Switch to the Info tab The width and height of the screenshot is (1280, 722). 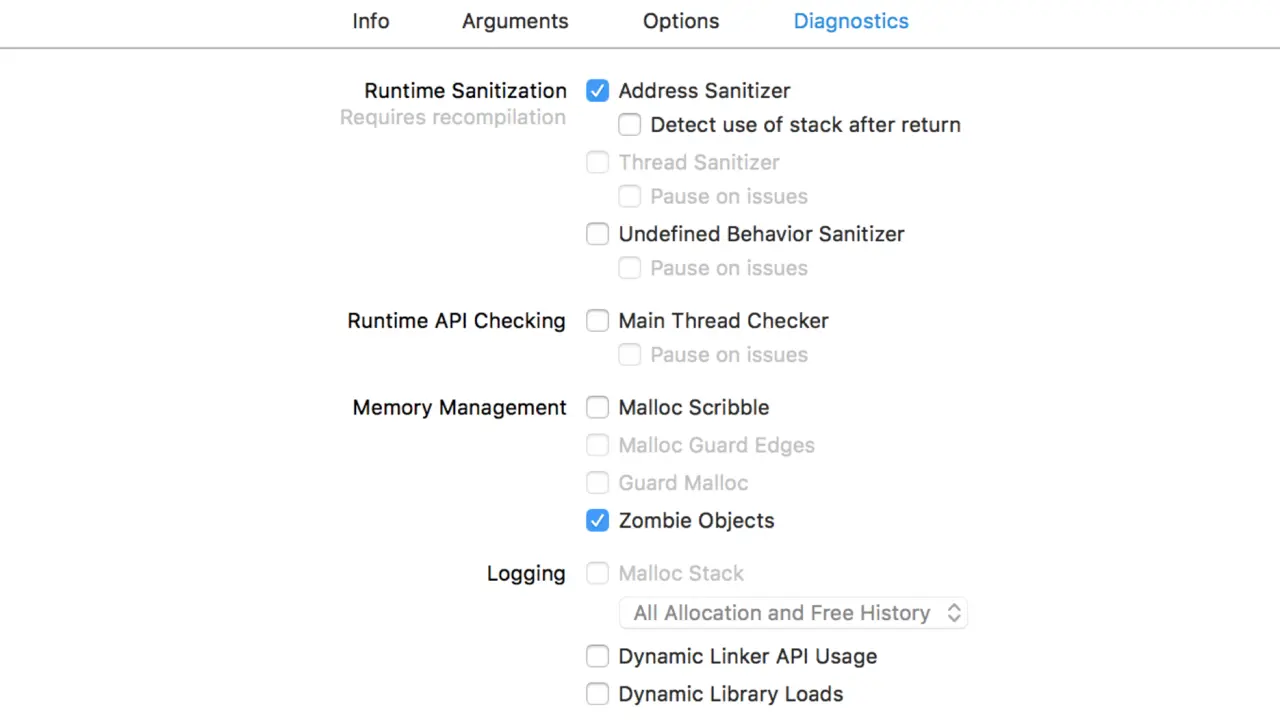(x=370, y=21)
